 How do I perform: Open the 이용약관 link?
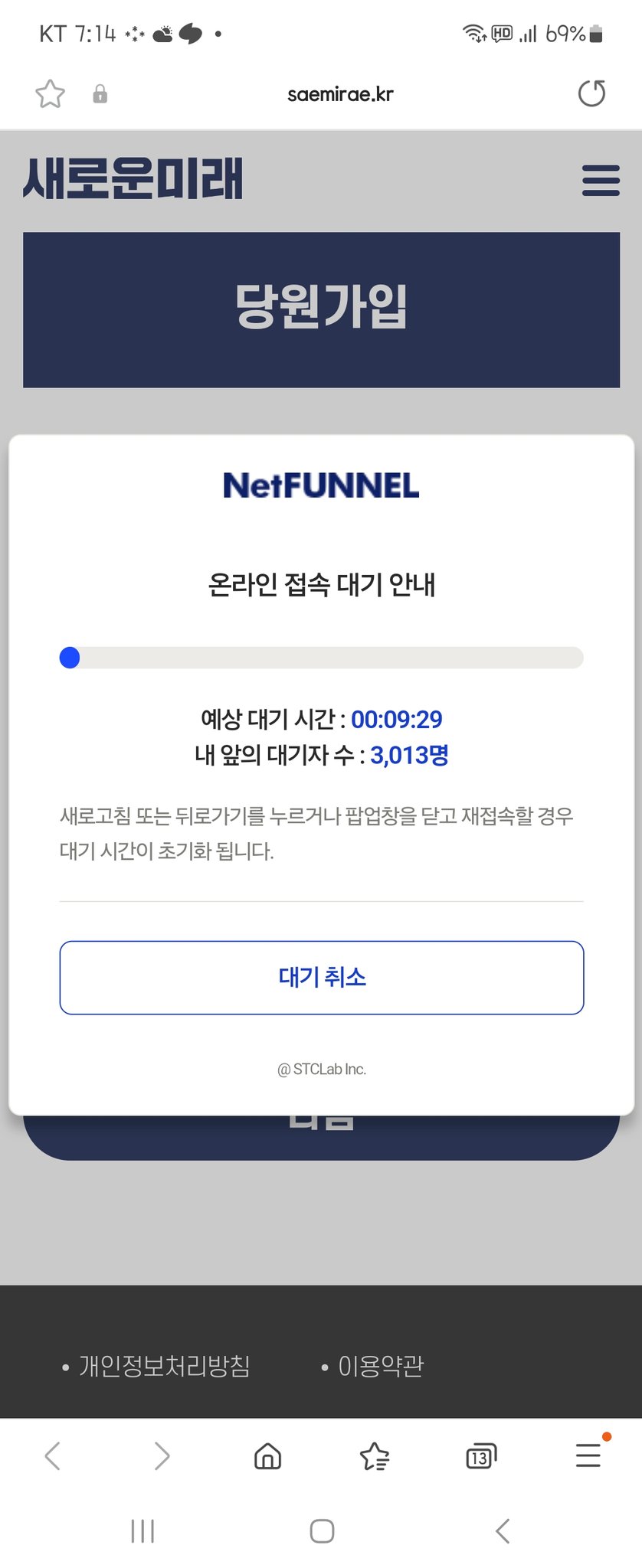(x=380, y=1366)
